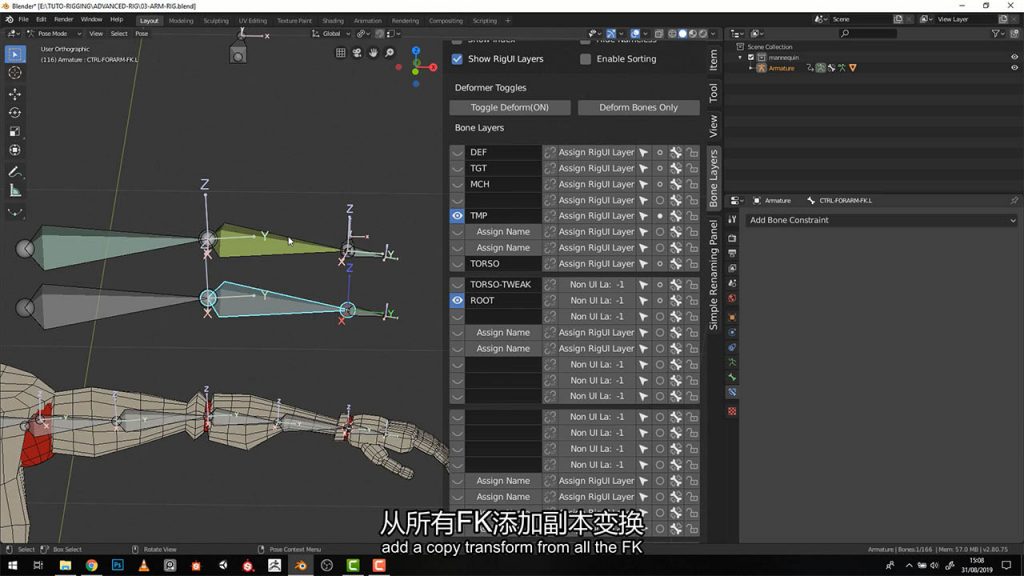The width and height of the screenshot is (1024, 576).
Task: Open the Armature data properties tab
Action: click(732, 362)
